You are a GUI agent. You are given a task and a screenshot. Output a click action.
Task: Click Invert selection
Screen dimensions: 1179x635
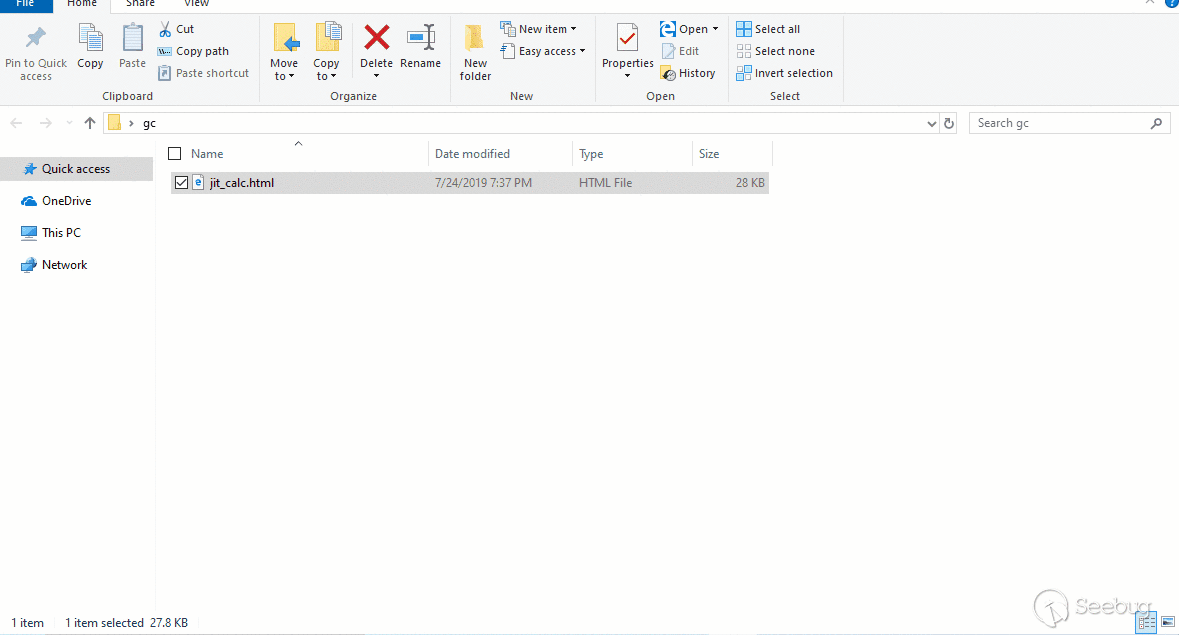pos(784,73)
